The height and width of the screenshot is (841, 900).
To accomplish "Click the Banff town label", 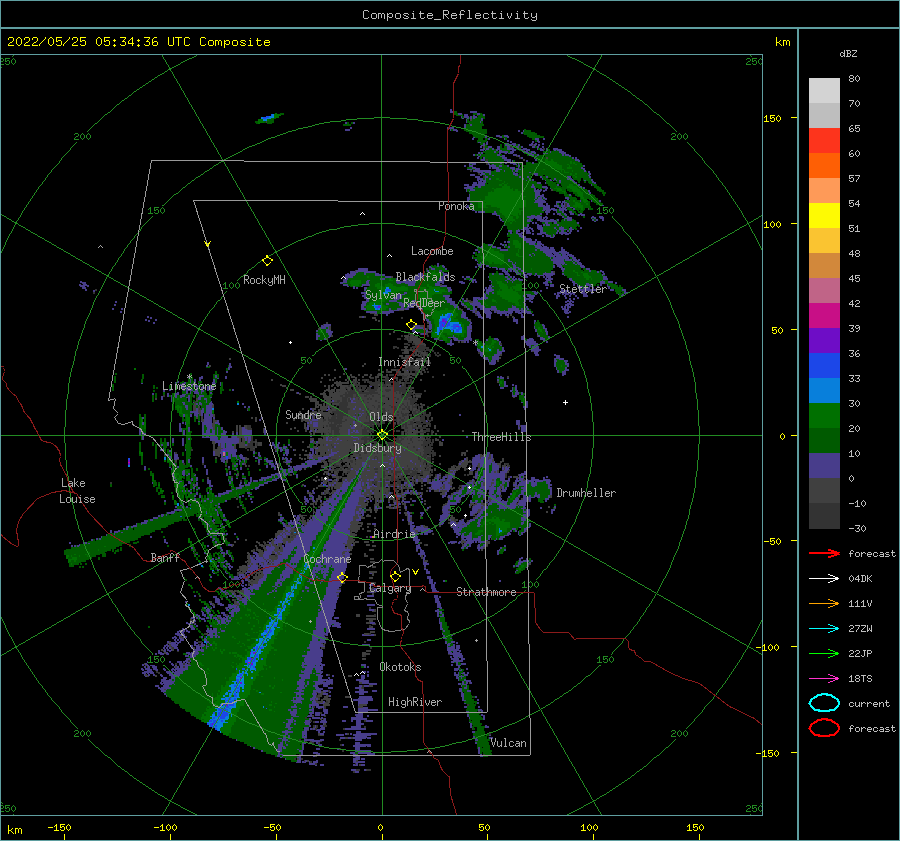I will [165, 558].
